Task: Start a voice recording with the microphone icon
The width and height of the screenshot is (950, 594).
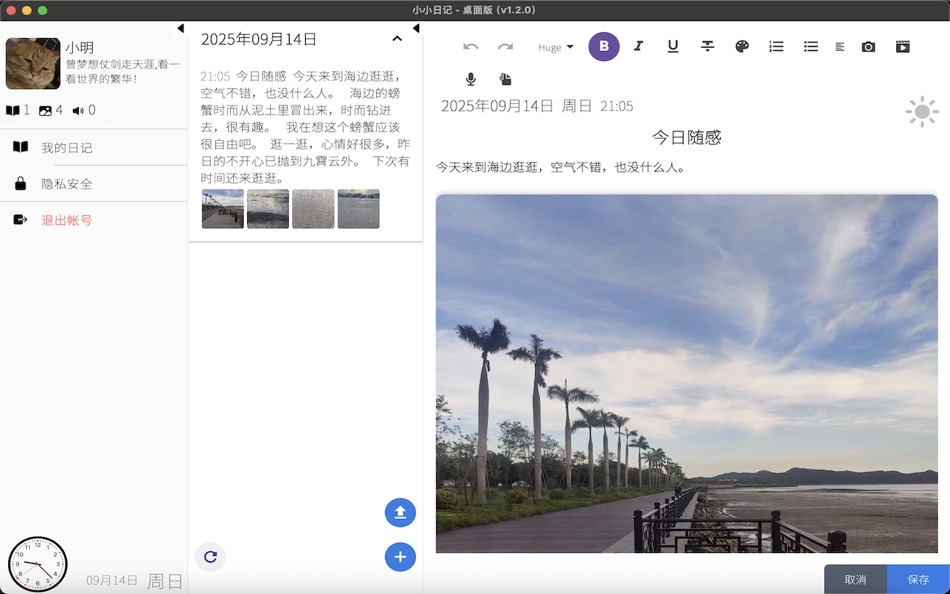Action: (x=470, y=79)
